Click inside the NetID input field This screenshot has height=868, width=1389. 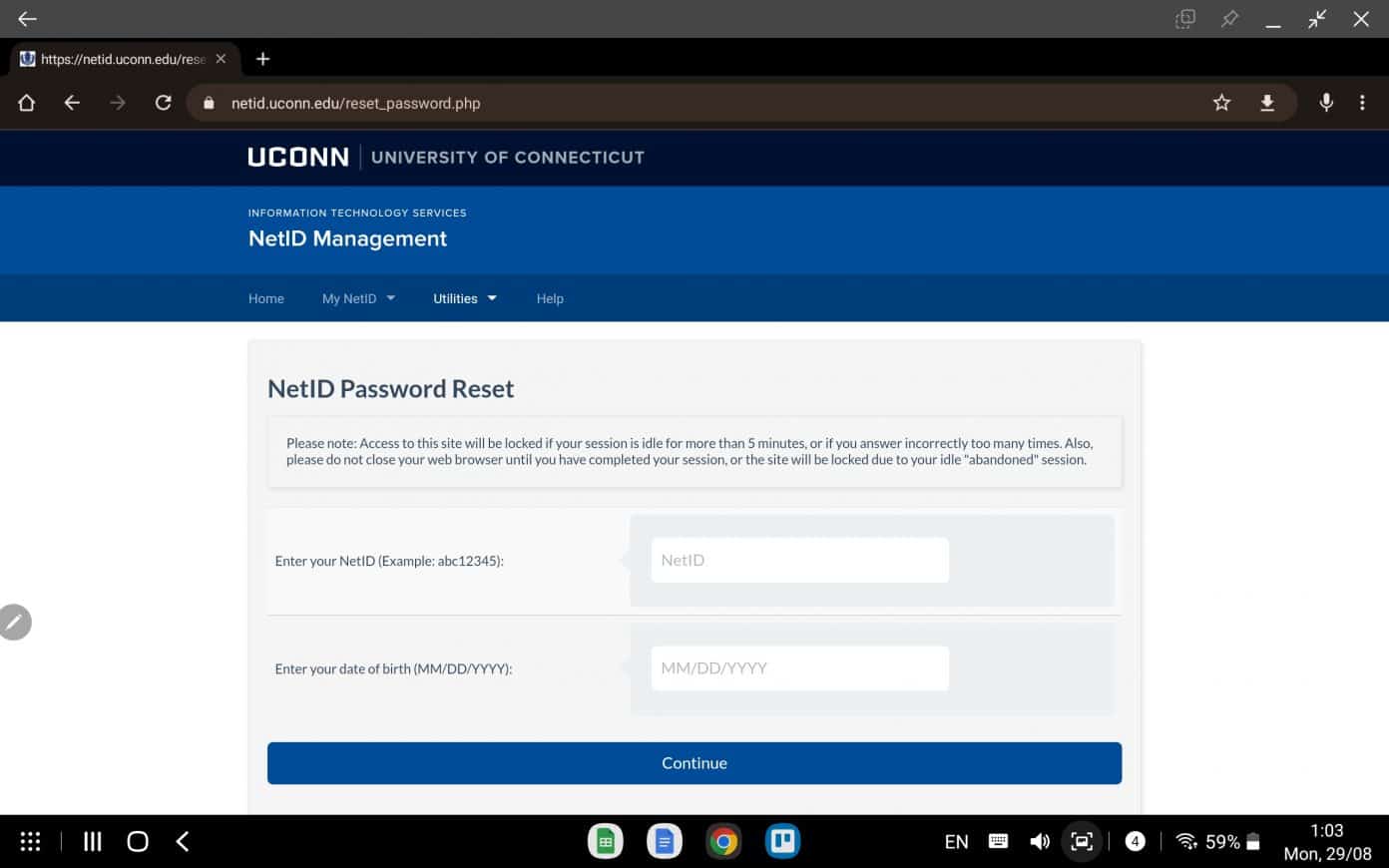point(799,560)
